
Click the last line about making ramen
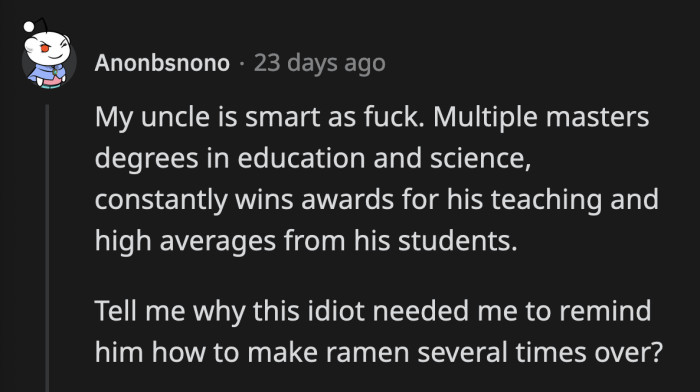click(x=379, y=353)
